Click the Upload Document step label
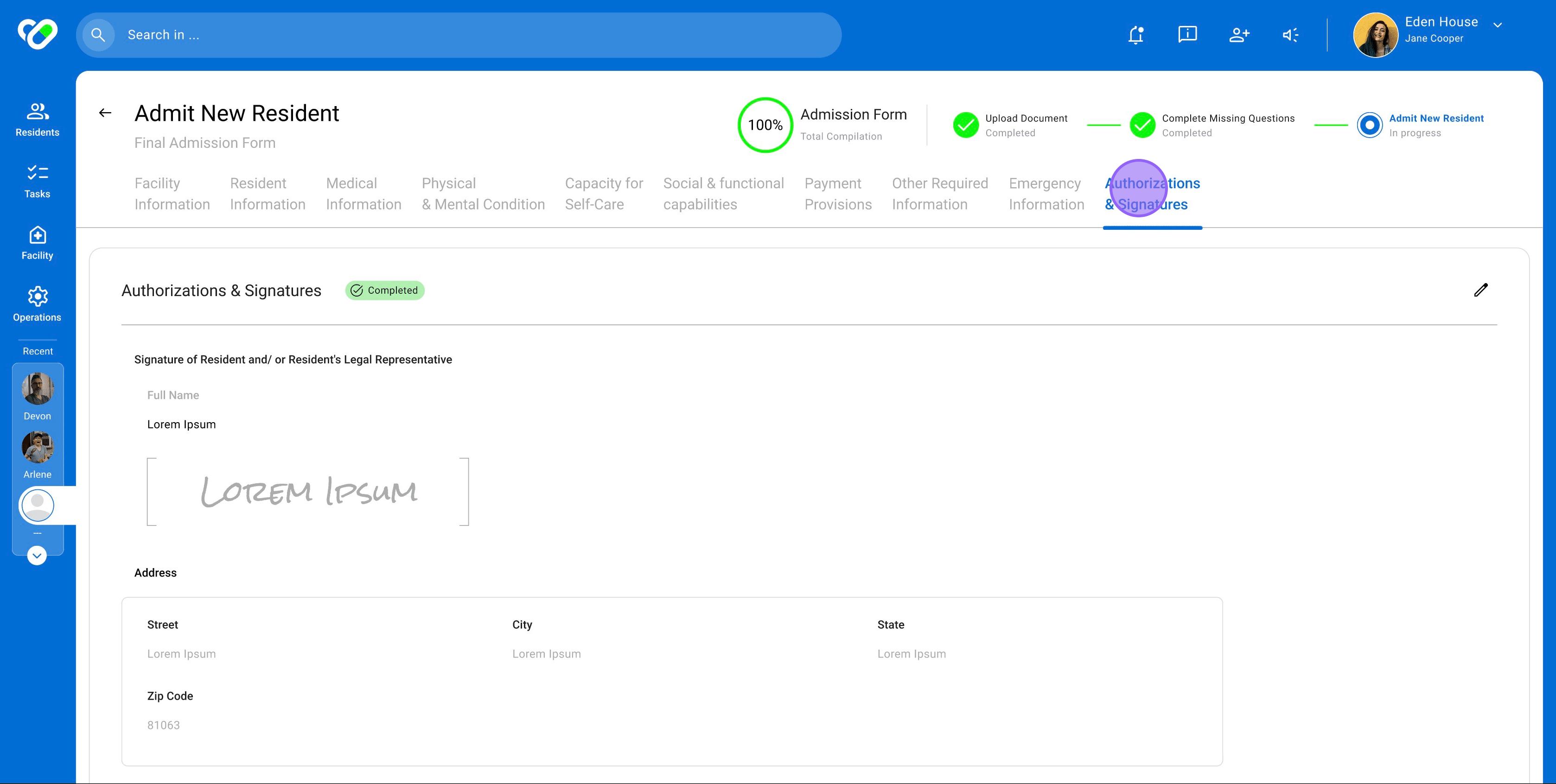This screenshot has width=1556, height=784. coord(1026,118)
